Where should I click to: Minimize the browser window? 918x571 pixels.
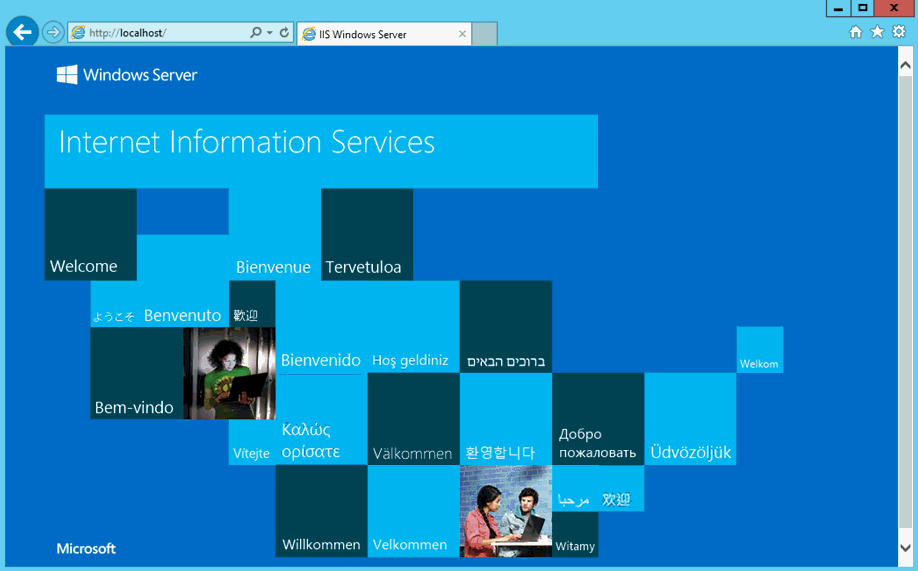(838, 8)
